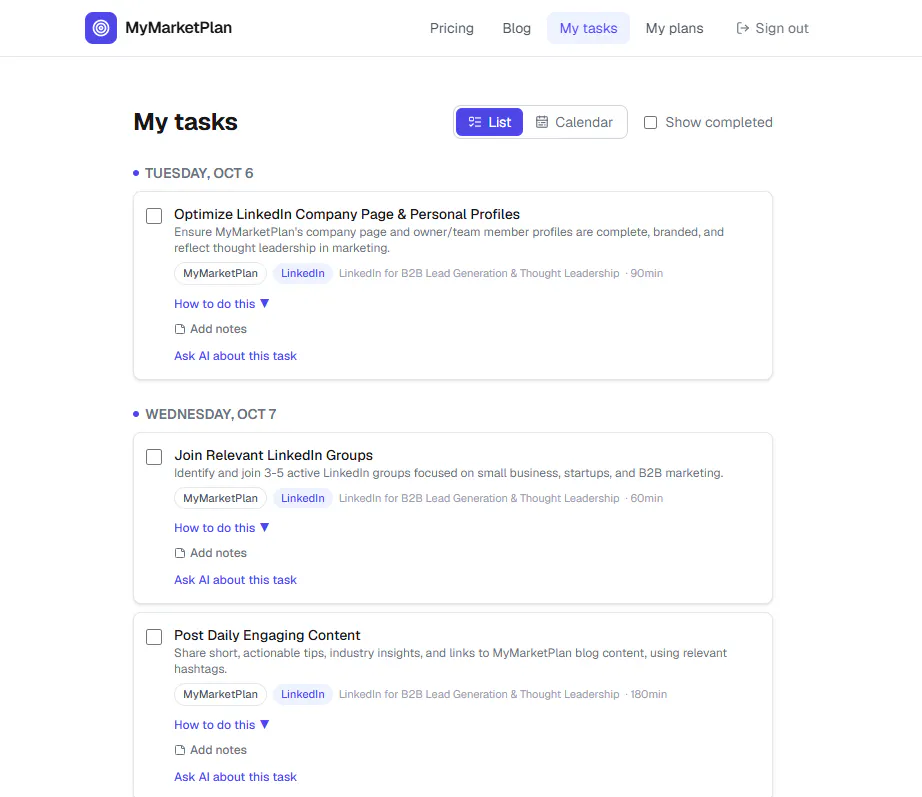The height and width of the screenshot is (797, 922).
Task: Enable the Show completed checkbox
Action: 650,122
